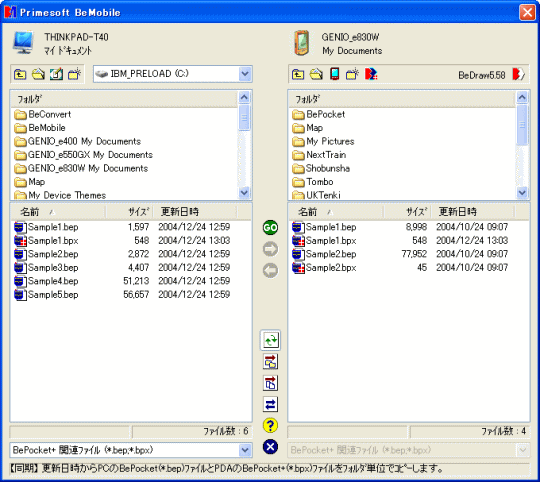
Task: Select the UKTenki folder in PDA pane
Action: tap(316, 195)
